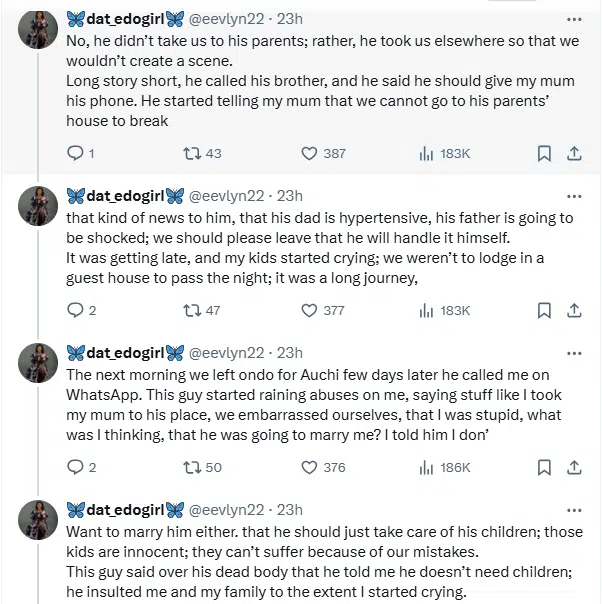The image size is (602, 604).
Task: View analytics showing 183K on second tweet
Action: [444, 310]
